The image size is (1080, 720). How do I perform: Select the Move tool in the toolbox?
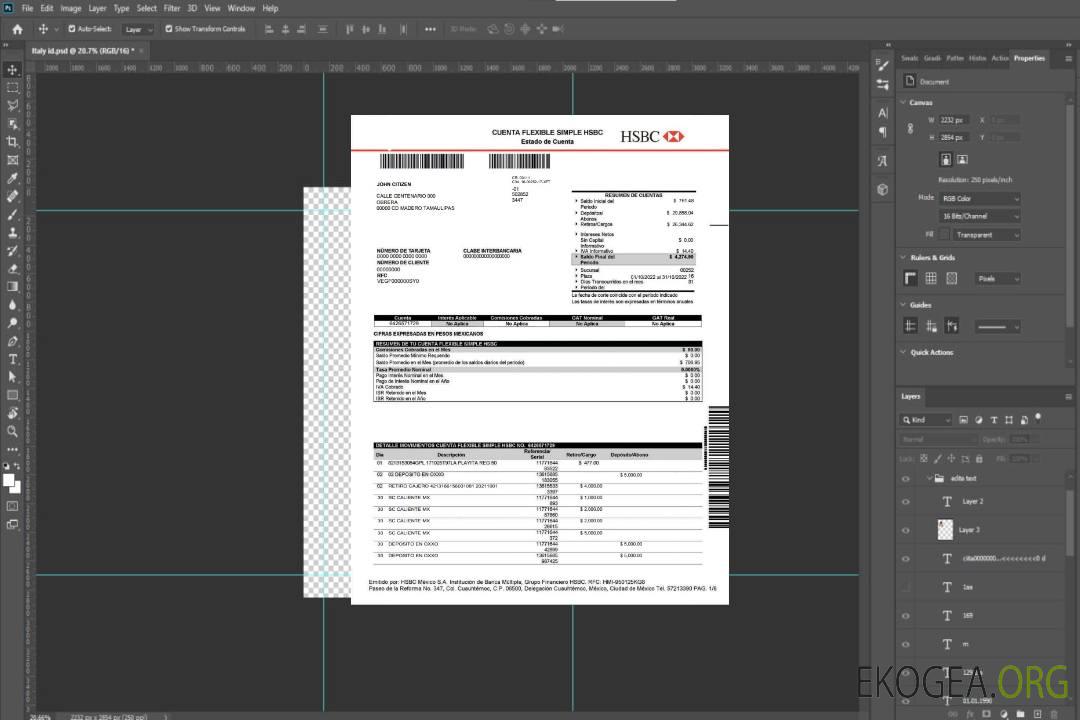tap(12, 70)
